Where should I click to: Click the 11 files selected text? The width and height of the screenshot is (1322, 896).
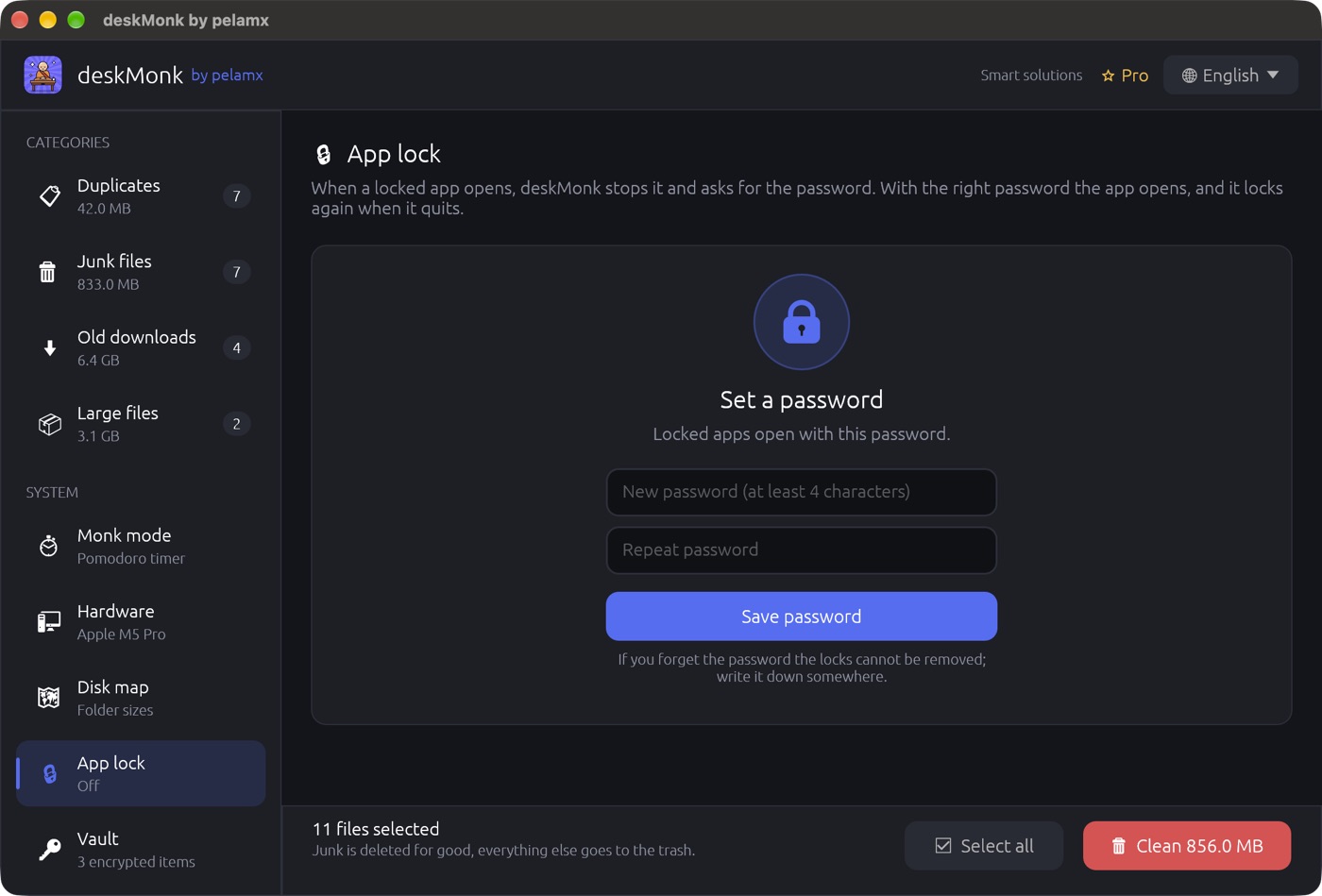tap(376, 829)
